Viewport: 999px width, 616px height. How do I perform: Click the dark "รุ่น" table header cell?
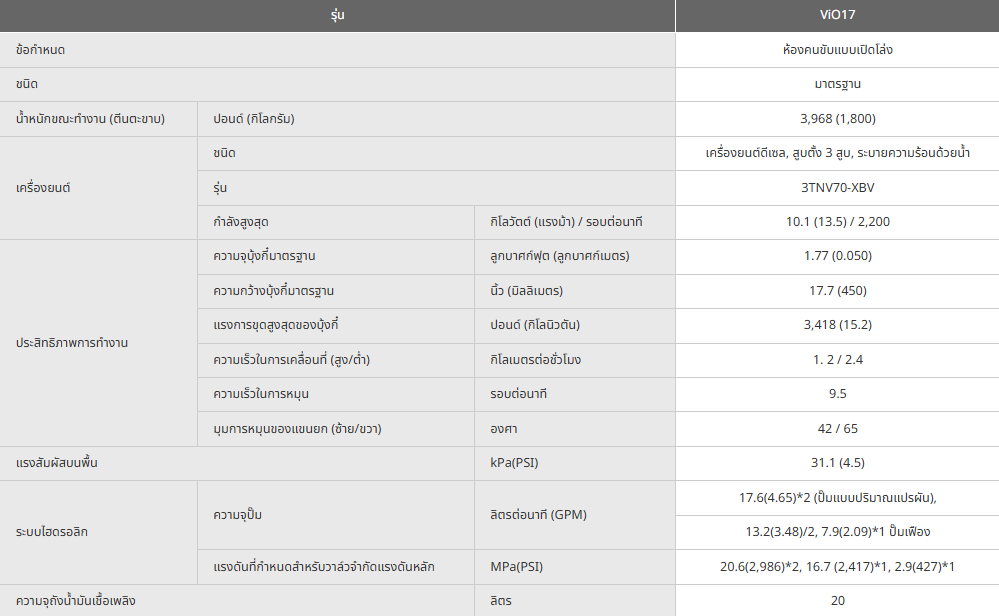click(x=337, y=16)
